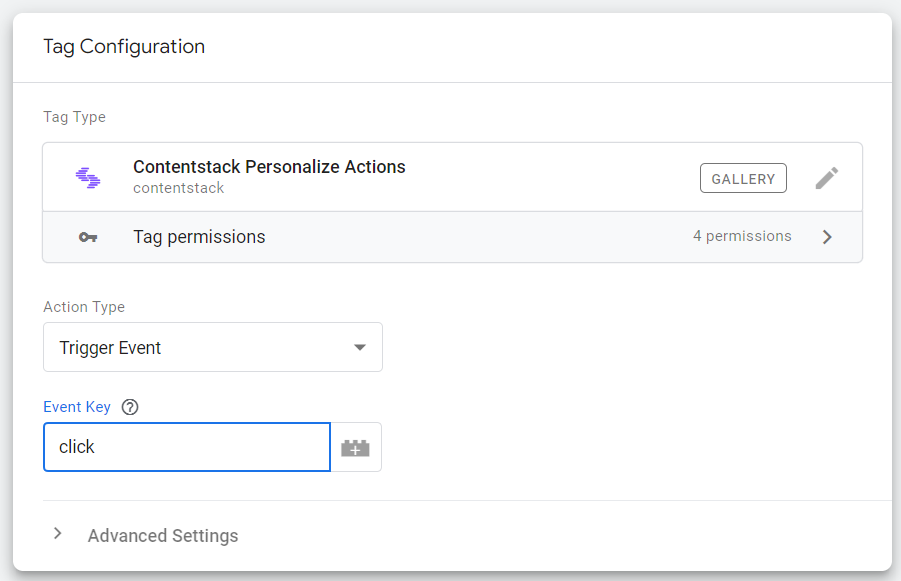Click the GALLERY badge
The image size is (901, 581).
tap(743, 179)
